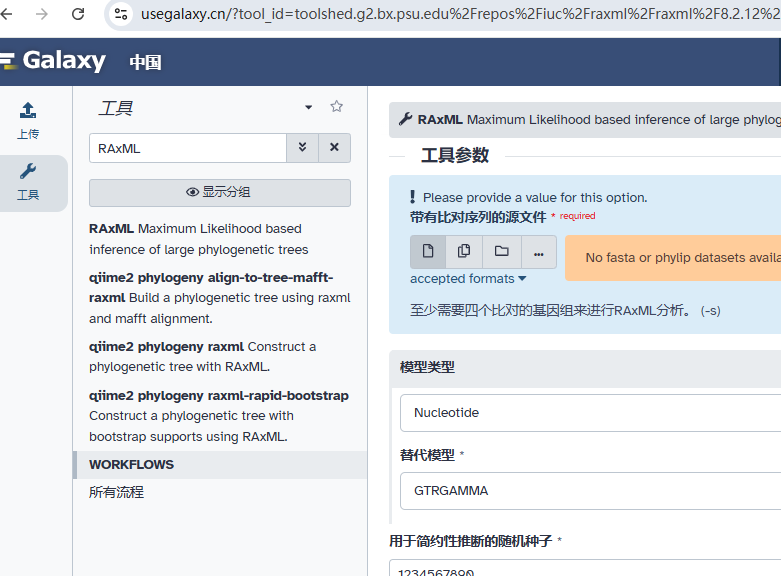Select the WORKFLOWS section header

[x=221, y=465]
